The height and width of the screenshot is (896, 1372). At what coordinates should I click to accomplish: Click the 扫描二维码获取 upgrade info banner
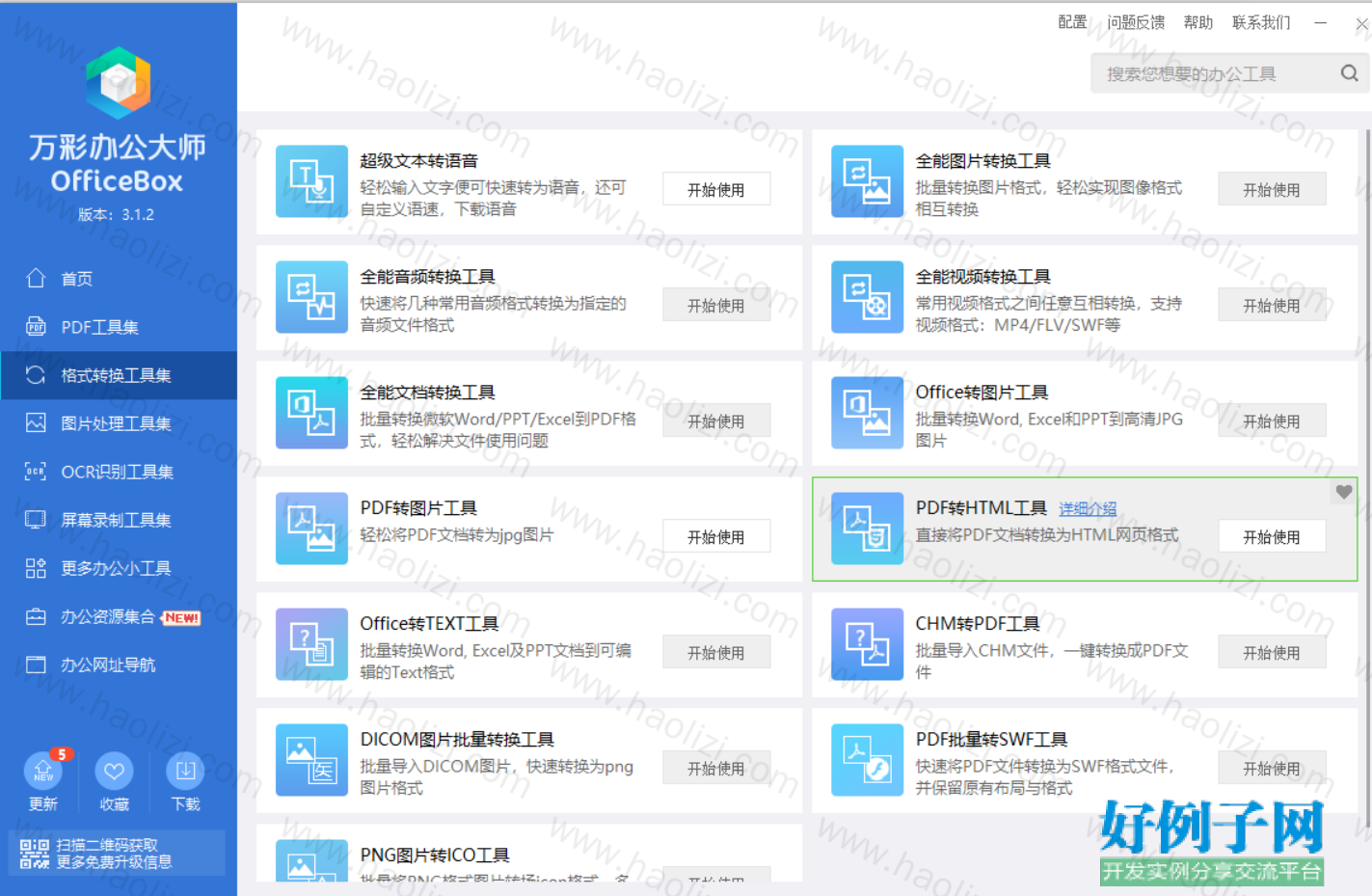117,854
